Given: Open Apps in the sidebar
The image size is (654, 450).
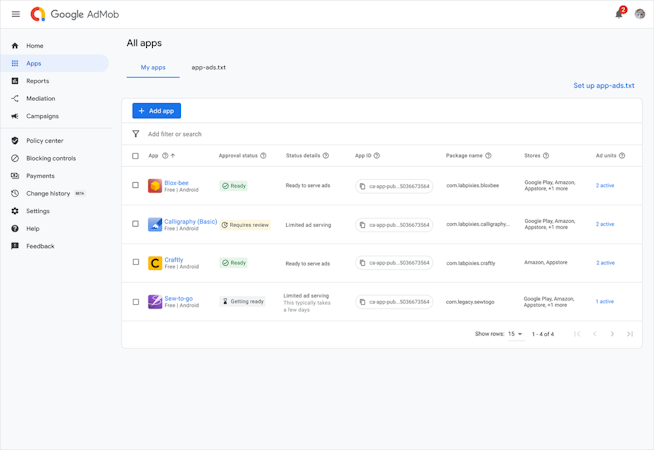Looking at the screenshot, I should [54, 63].
